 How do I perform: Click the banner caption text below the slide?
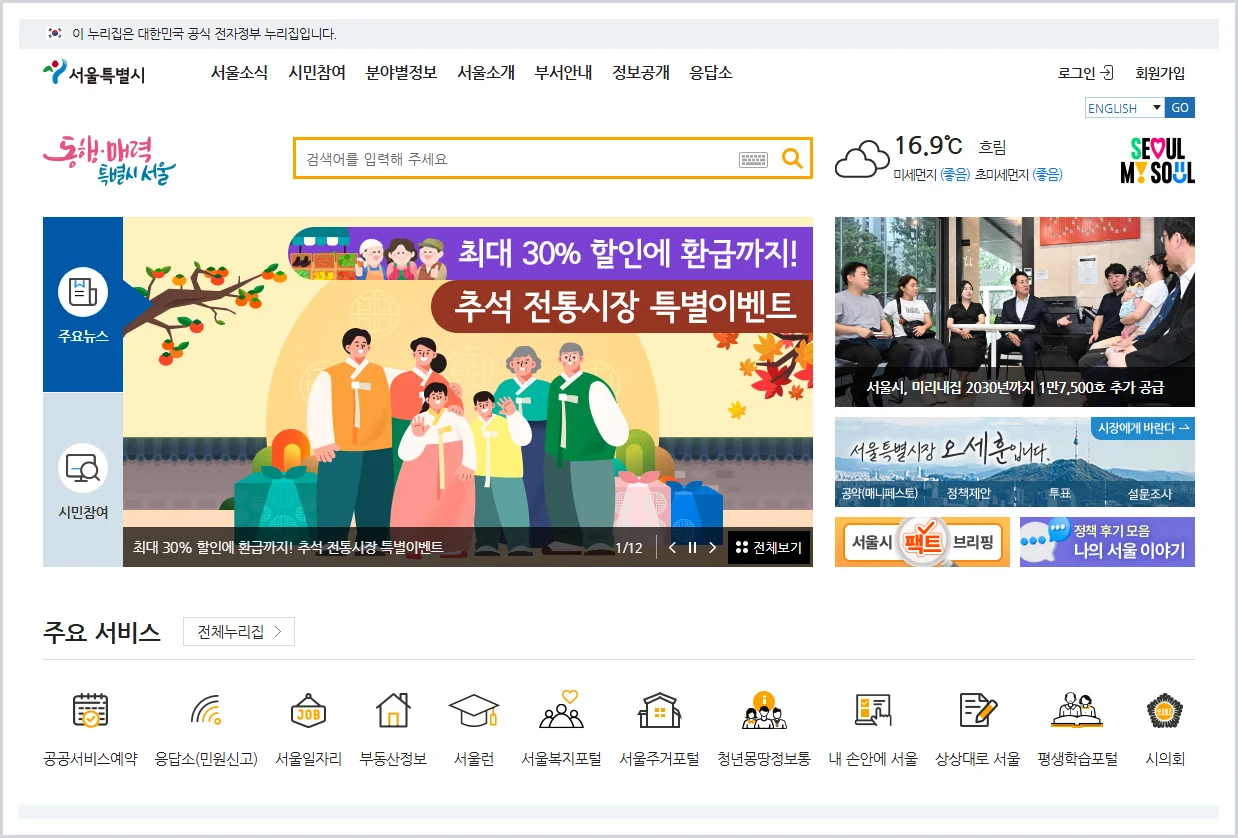click(288, 548)
